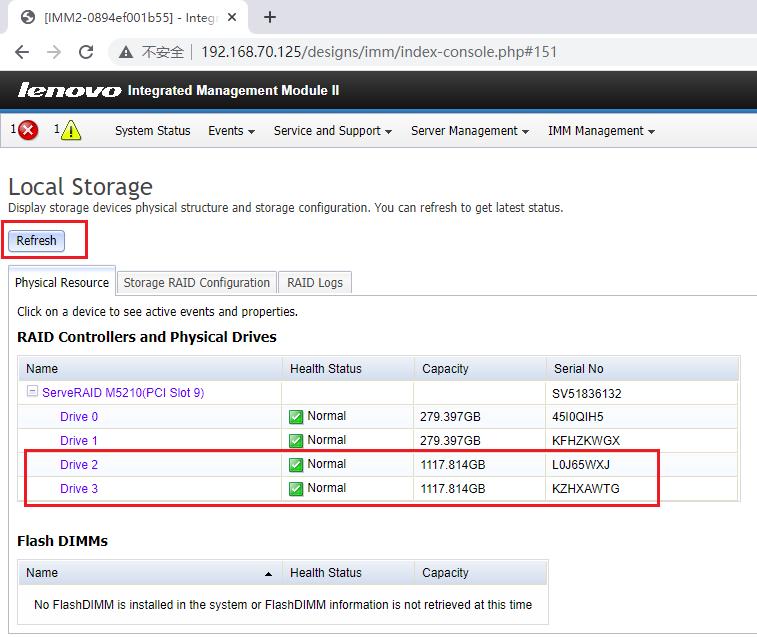Open the Drive 0 link
Image resolution: width=757 pixels, height=637 pixels.
pyautogui.click(x=79, y=417)
